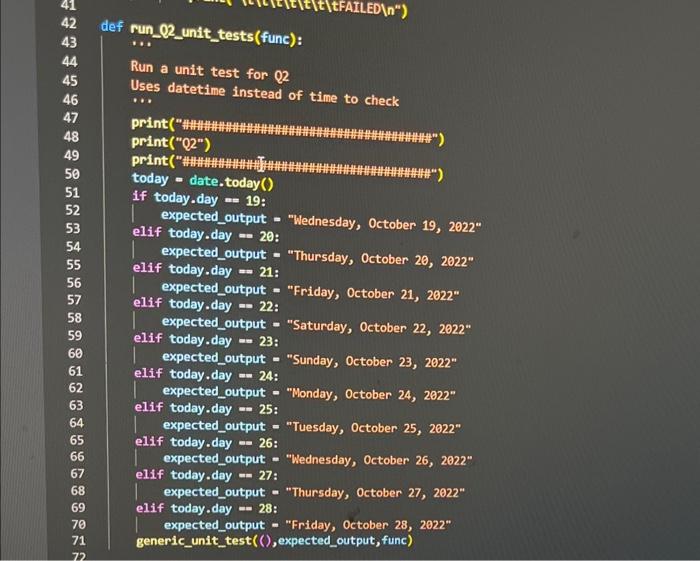Click the string "Thursday, October 27, 2022"
Image resolution: width=700 pixels, height=561 pixels.
(x=375, y=492)
